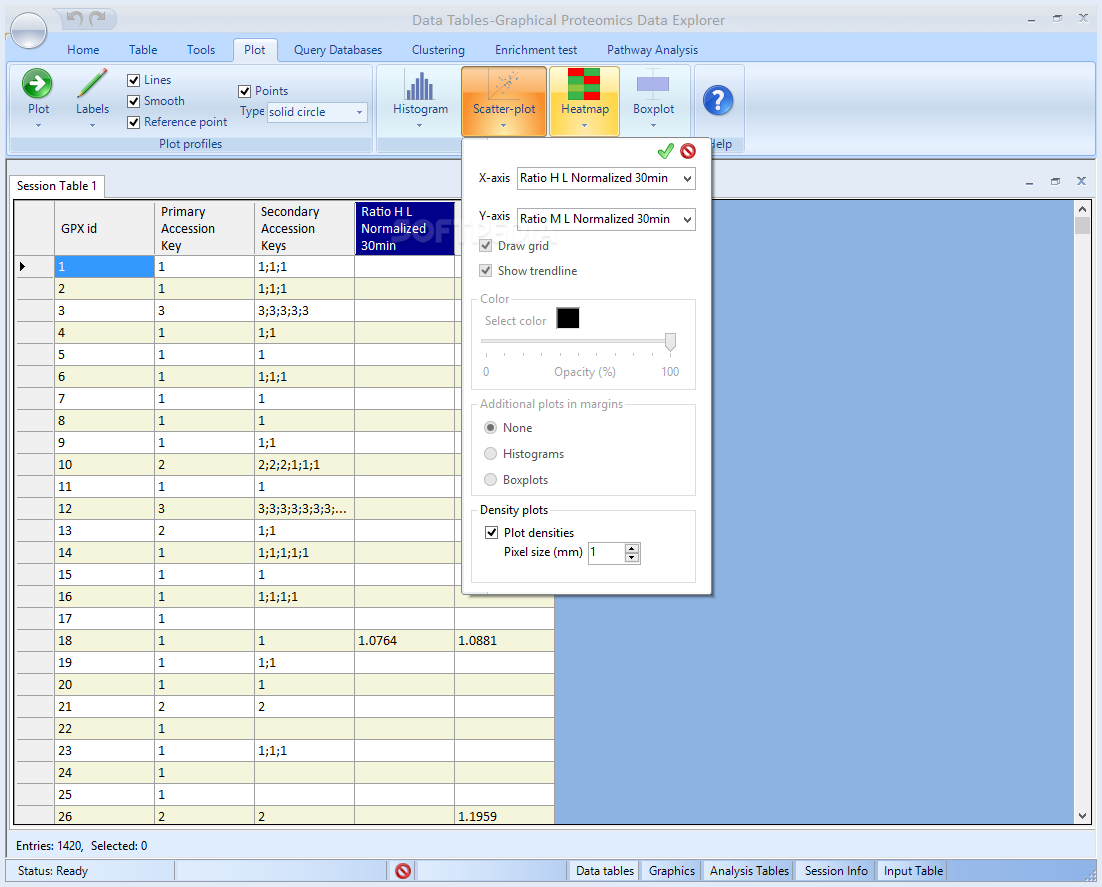This screenshot has height=887, width=1102.
Task: Open the Tools ribbon tab
Action: click(x=200, y=50)
